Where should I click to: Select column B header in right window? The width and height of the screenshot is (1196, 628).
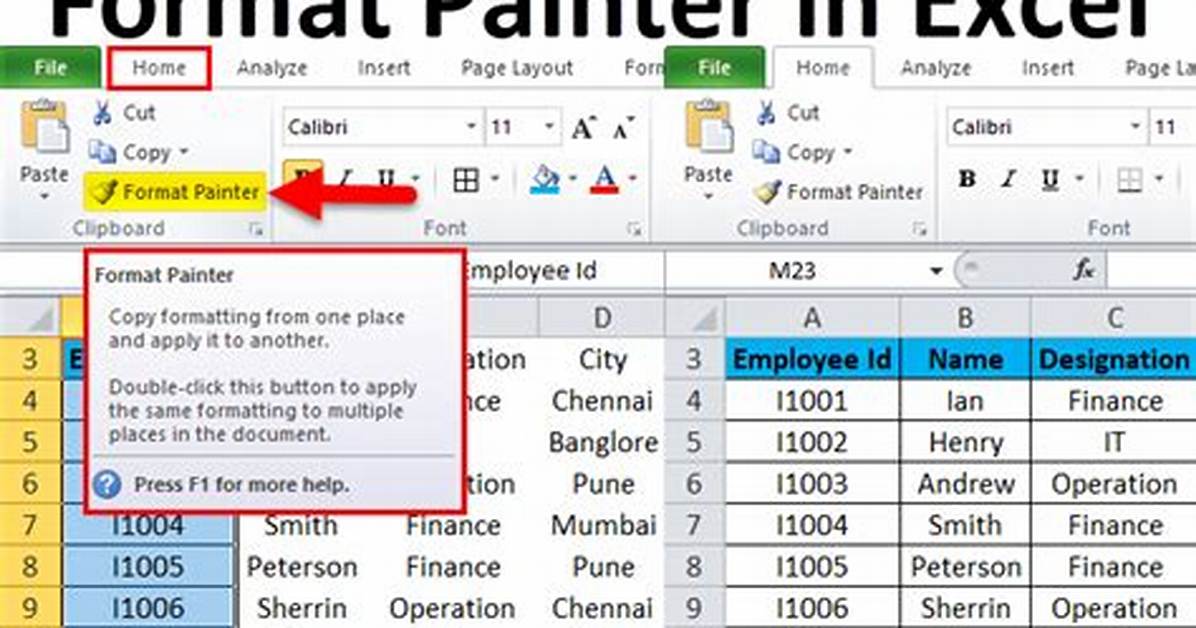pos(965,317)
